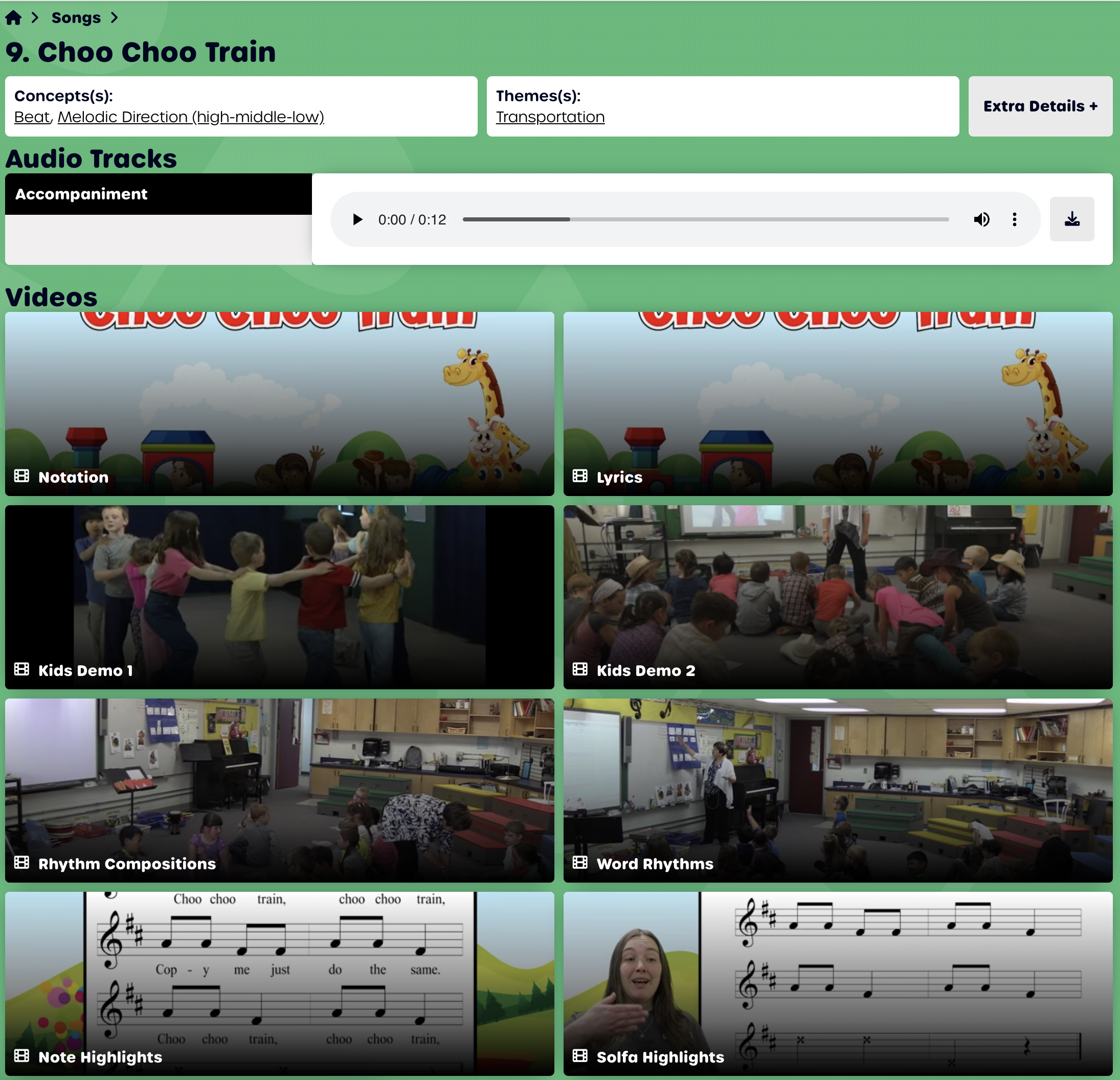The height and width of the screenshot is (1080, 1120).
Task: Mute the audio player volume
Action: click(981, 219)
